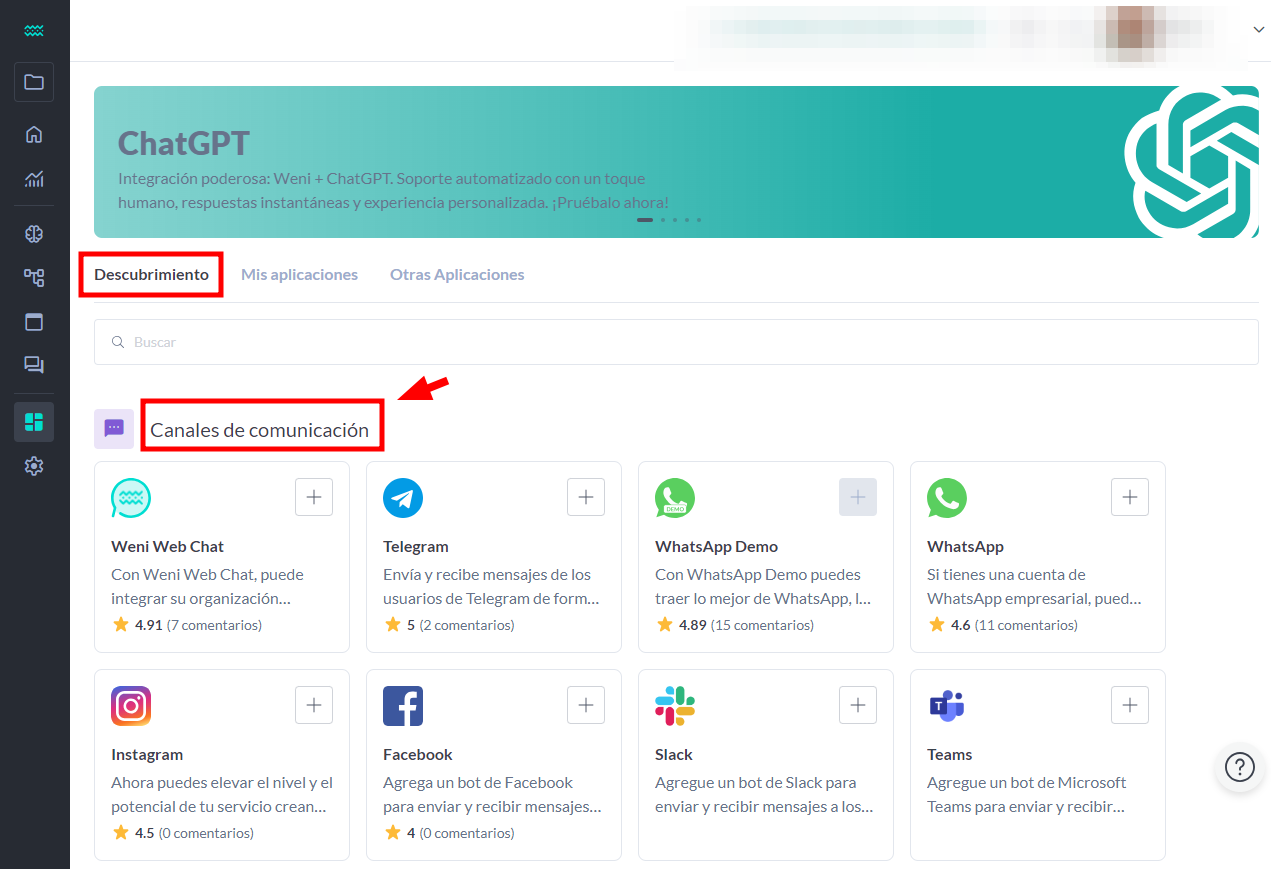Image resolution: width=1271 pixels, height=869 pixels.
Task: Click the help question mark icon
Action: [x=1239, y=767]
